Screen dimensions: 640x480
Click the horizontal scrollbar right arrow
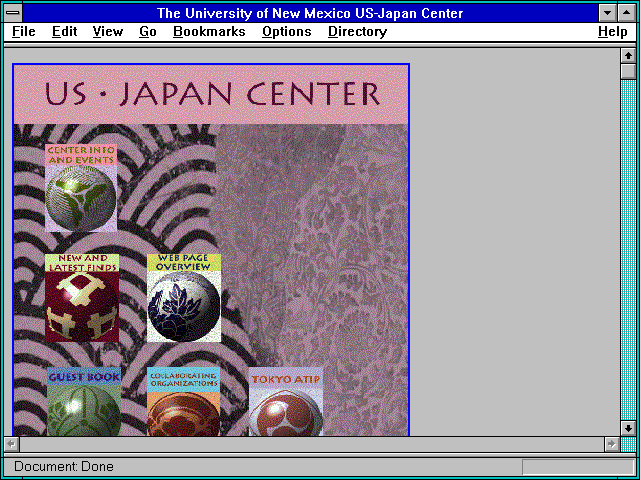pos(612,444)
